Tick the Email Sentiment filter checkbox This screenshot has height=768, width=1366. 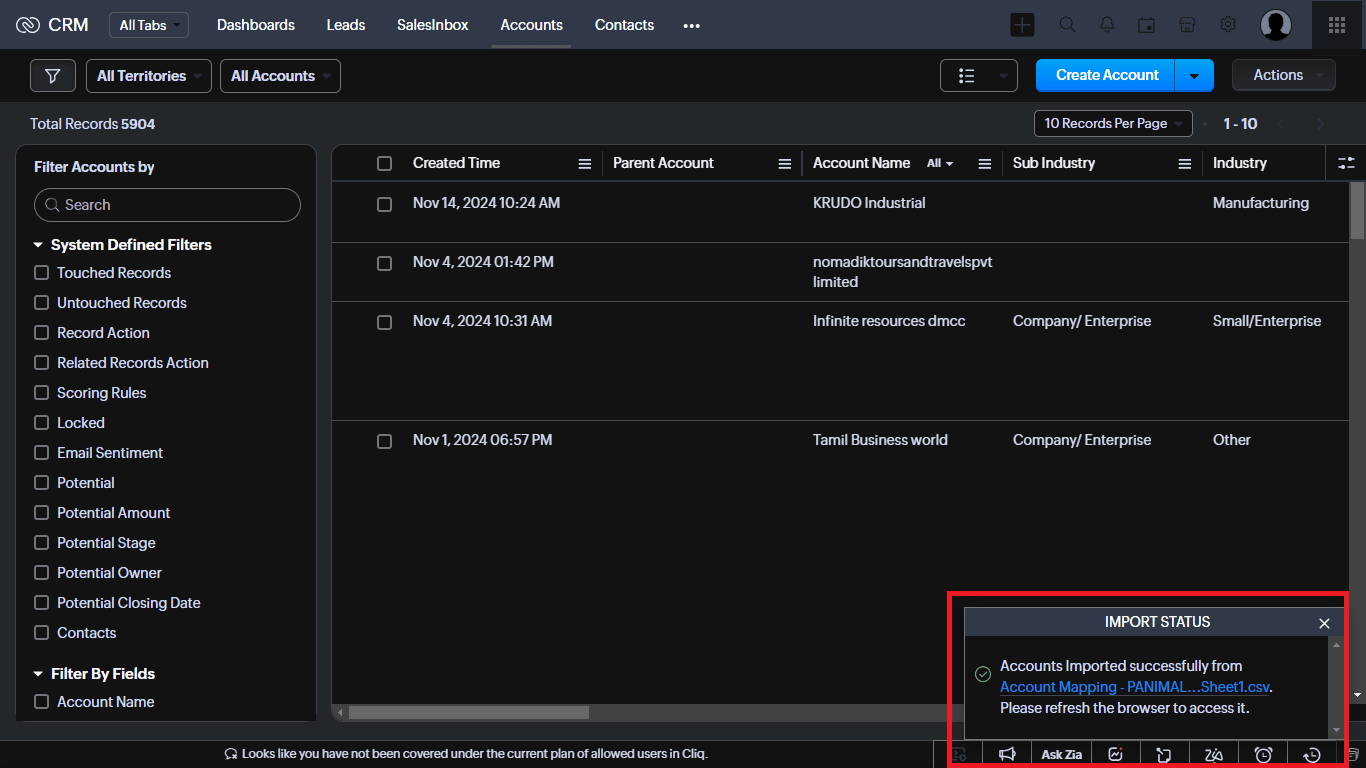click(x=41, y=453)
